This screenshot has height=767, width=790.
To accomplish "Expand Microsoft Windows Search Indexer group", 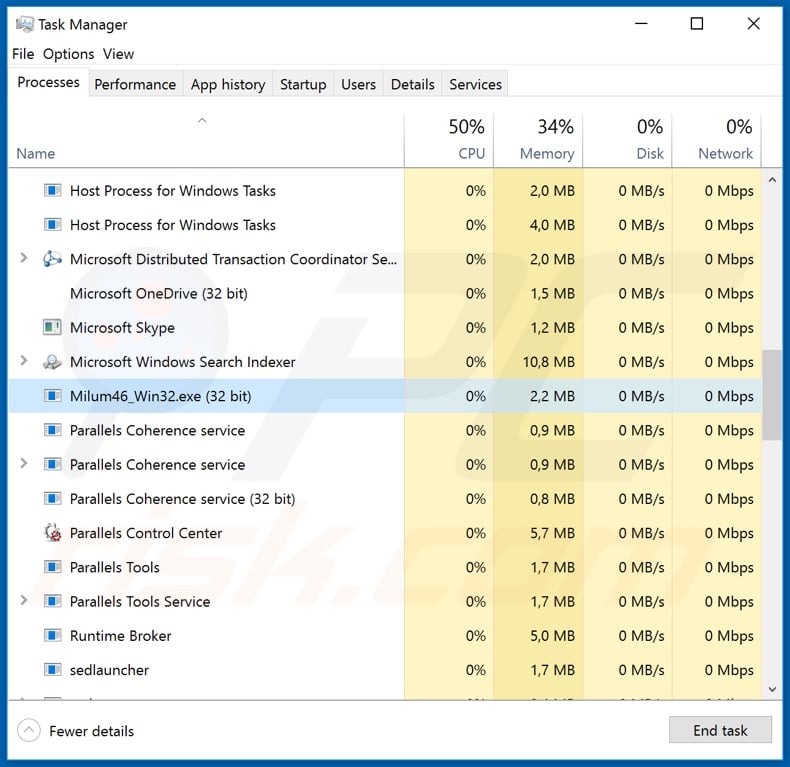I will [x=24, y=361].
